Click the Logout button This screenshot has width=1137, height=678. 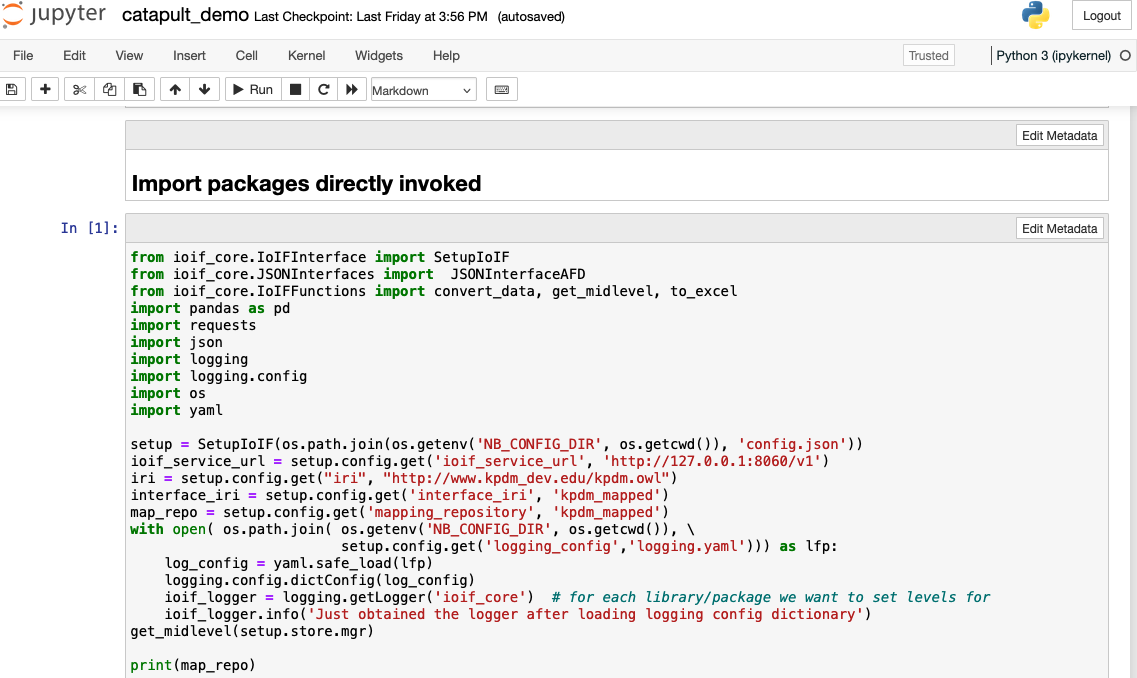(x=1101, y=15)
